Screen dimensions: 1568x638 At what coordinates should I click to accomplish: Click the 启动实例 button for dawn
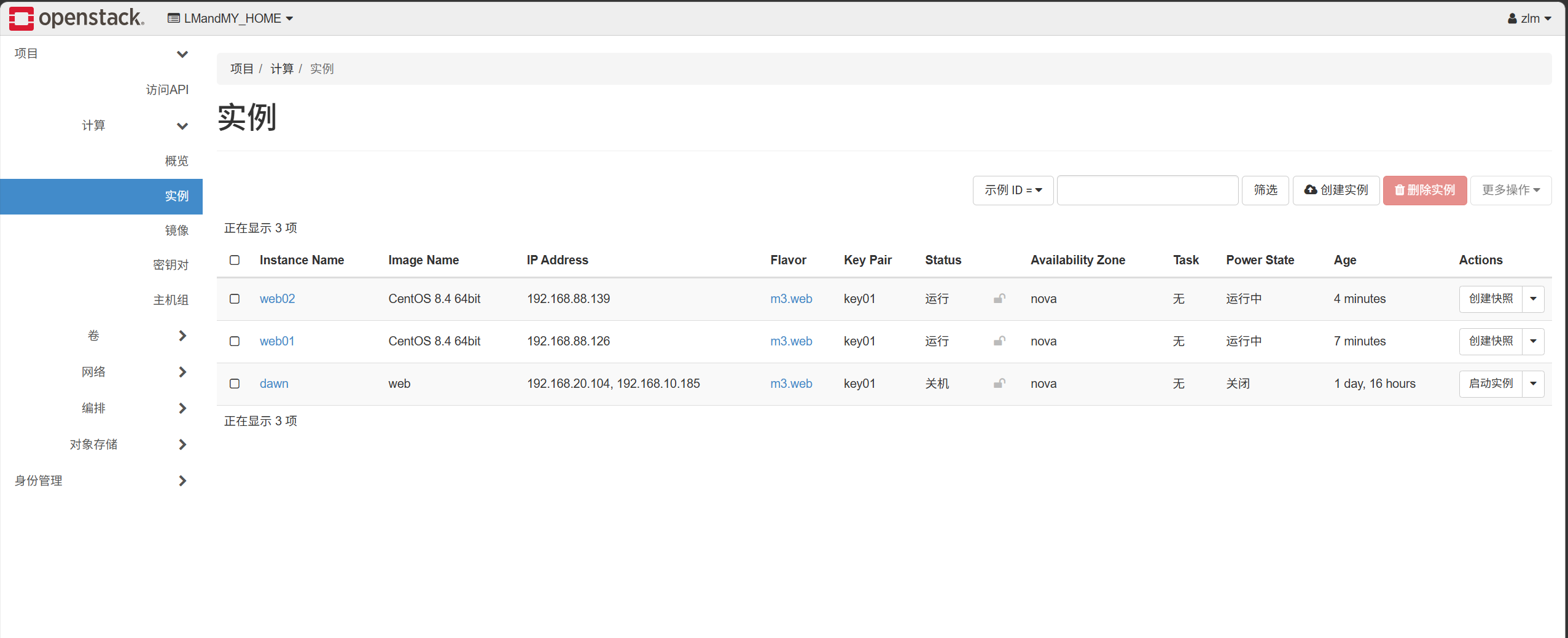[1491, 384]
